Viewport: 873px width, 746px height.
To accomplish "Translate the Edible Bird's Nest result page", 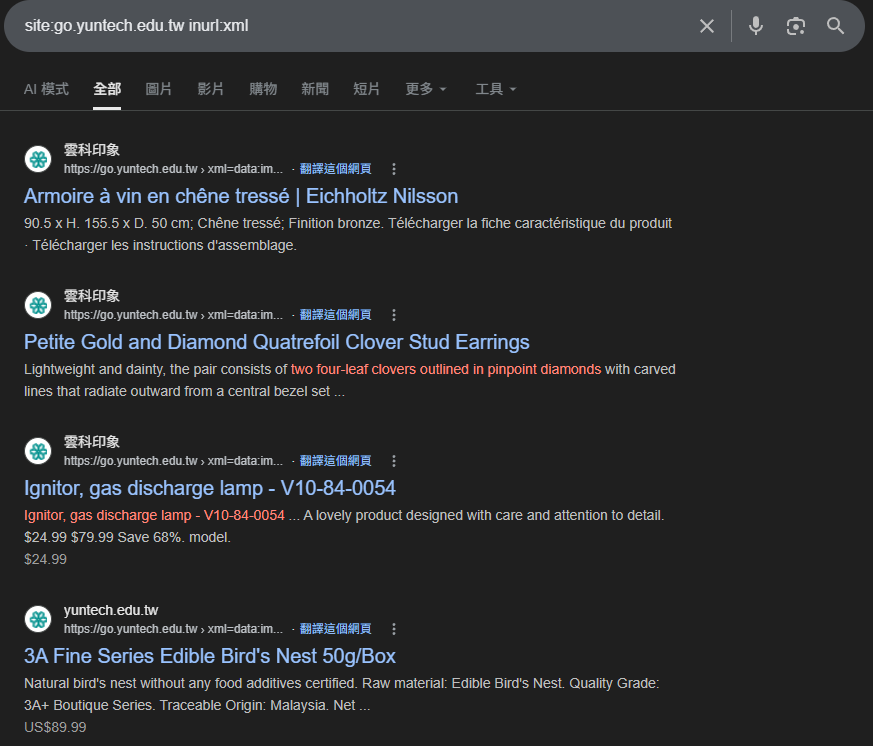I will click(x=336, y=629).
